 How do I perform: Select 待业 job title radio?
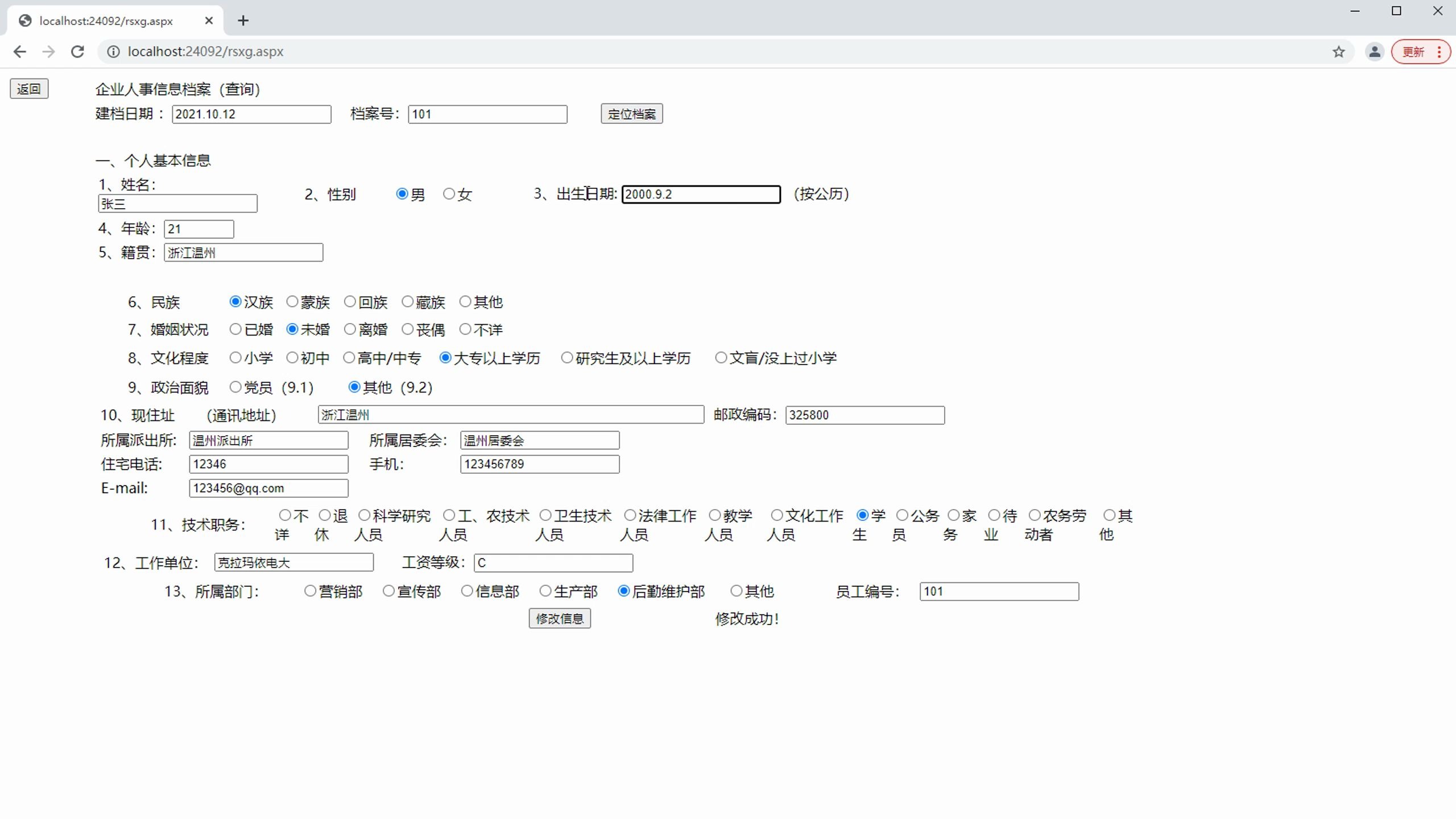[x=994, y=515]
